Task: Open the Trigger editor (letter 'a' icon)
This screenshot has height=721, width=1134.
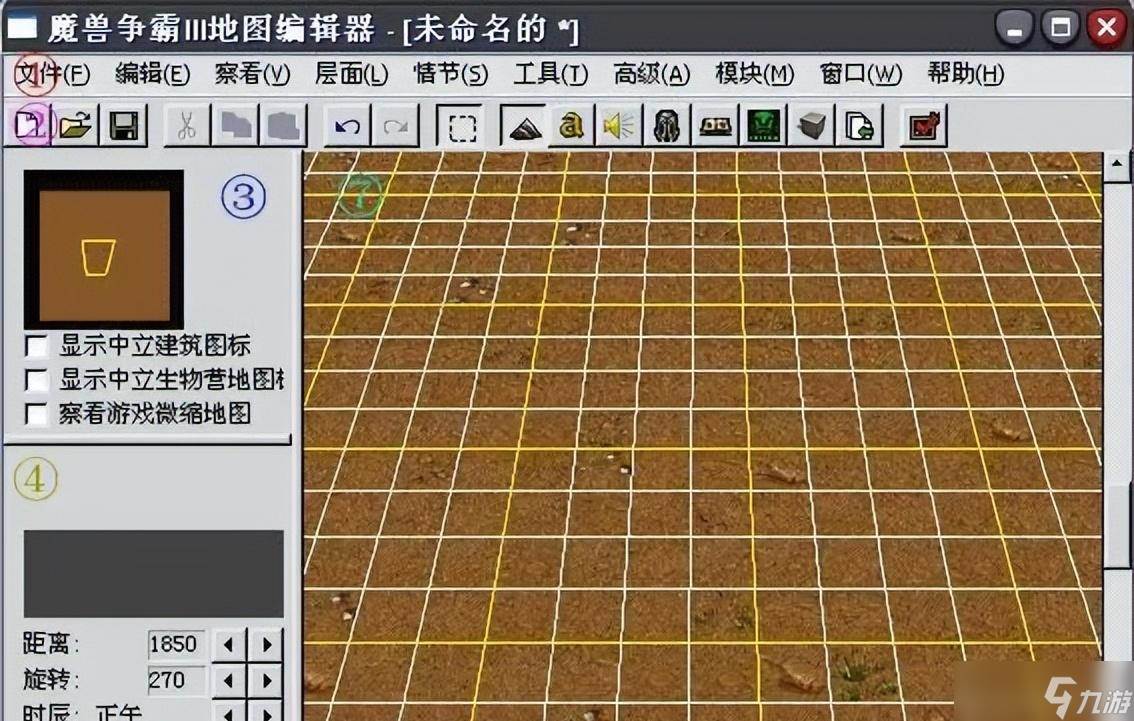Action: coord(571,127)
